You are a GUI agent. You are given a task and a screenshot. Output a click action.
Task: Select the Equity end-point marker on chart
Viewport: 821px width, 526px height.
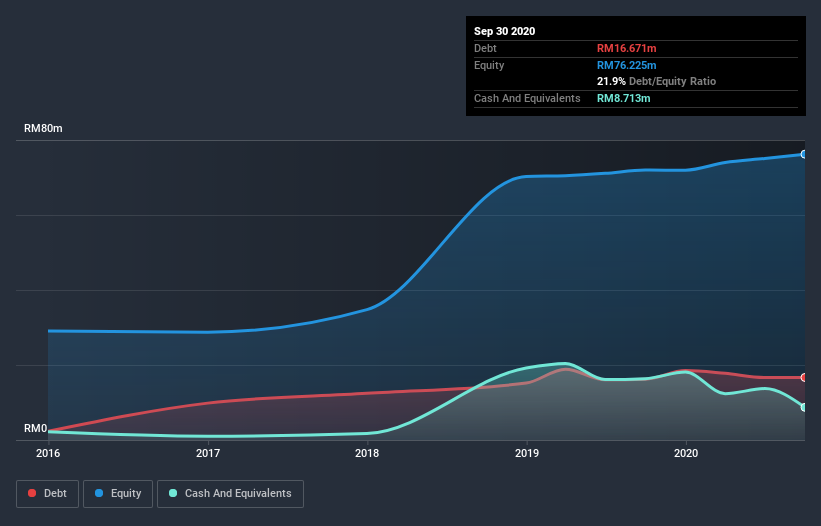point(804,154)
